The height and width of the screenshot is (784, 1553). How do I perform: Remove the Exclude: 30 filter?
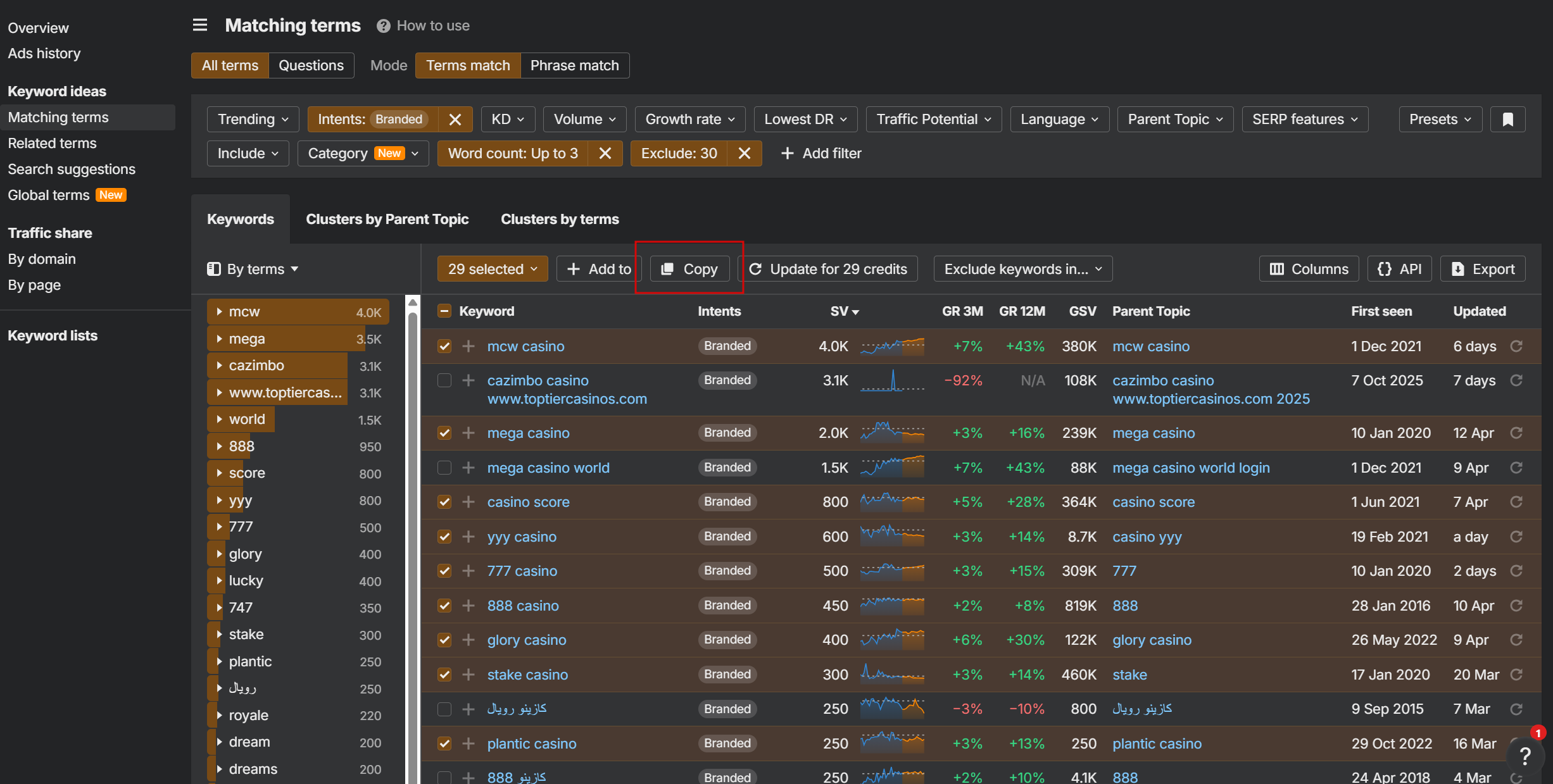click(x=745, y=154)
